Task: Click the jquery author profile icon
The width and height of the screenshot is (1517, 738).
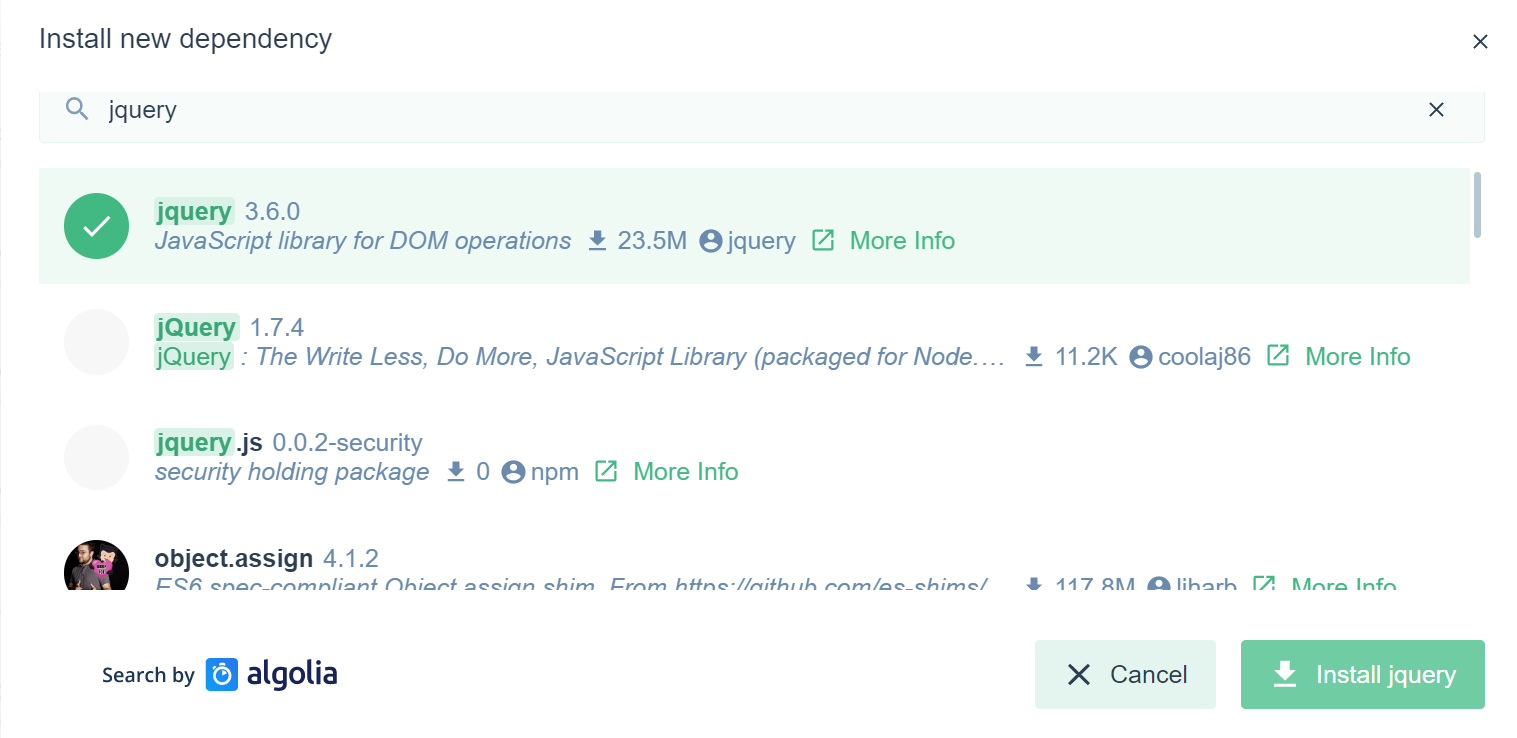Action: pyautogui.click(x=711, y=241)
